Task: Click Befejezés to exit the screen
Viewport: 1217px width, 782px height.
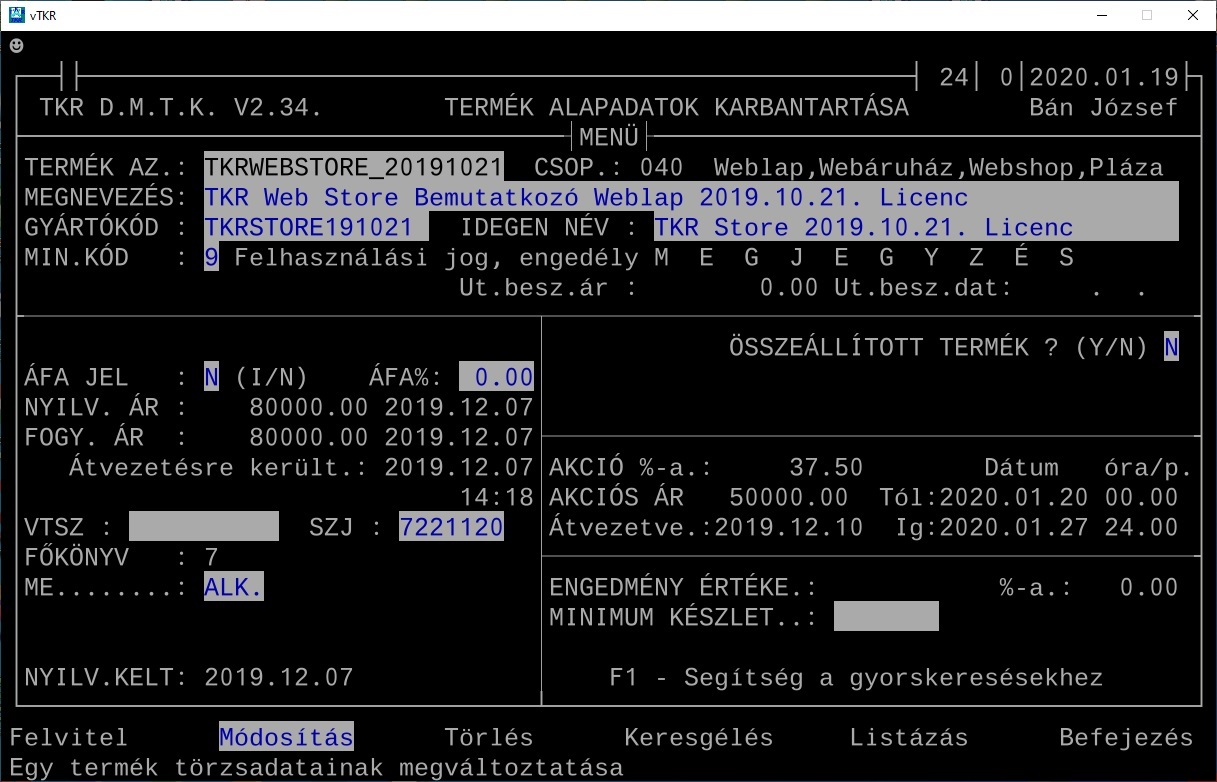Action: (x=1125, y=738)
